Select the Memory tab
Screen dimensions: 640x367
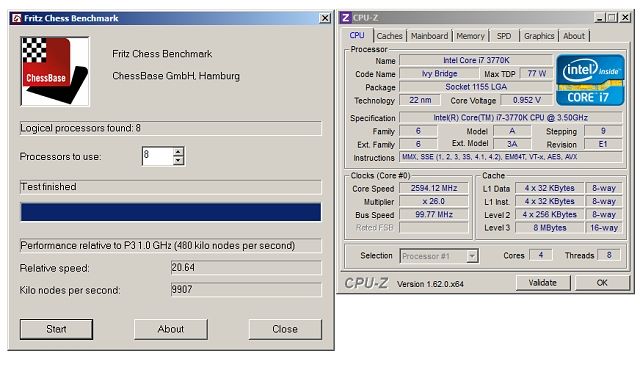(470, 36)
